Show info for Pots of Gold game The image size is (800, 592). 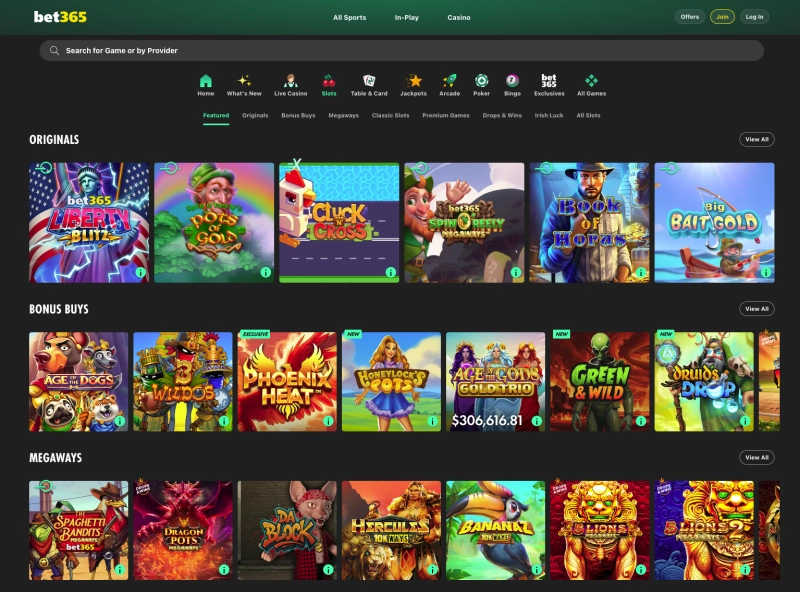click(265, 273)
